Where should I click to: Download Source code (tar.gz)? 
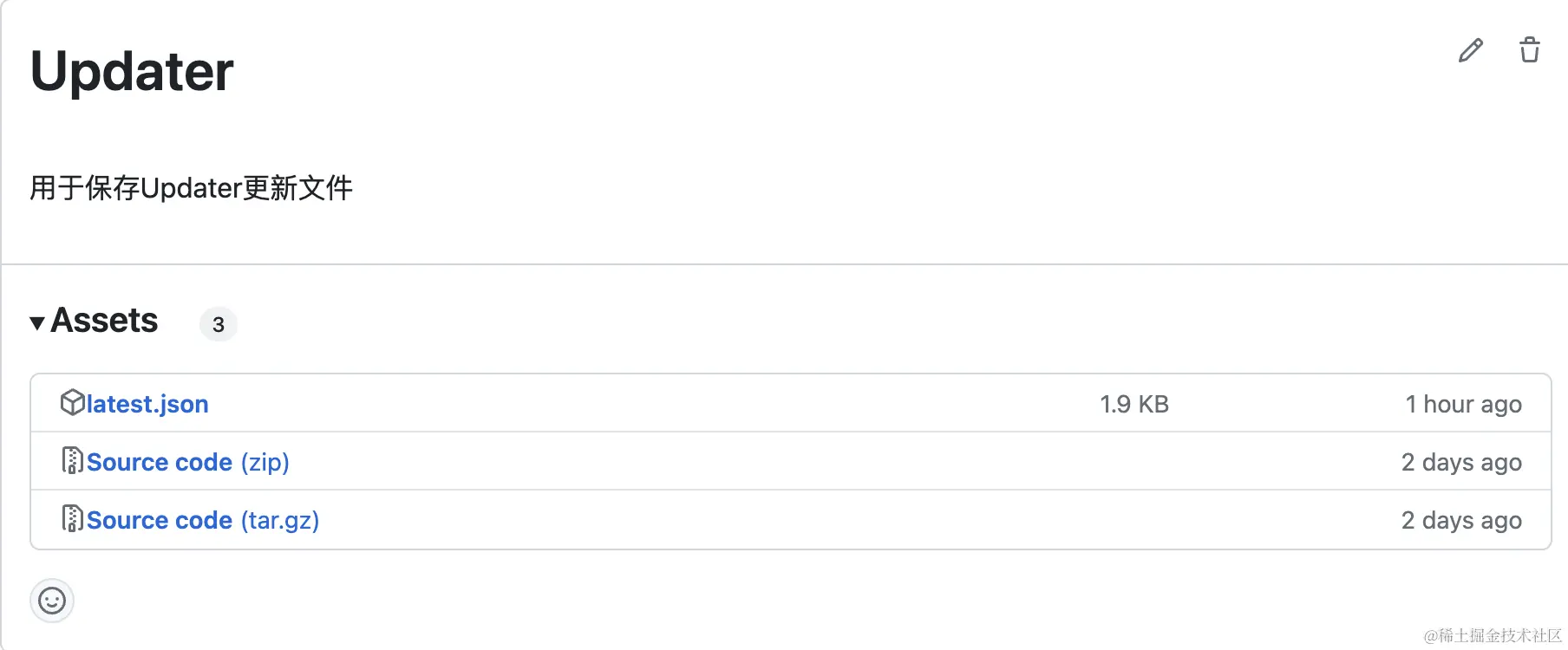(x=203, y=520)
